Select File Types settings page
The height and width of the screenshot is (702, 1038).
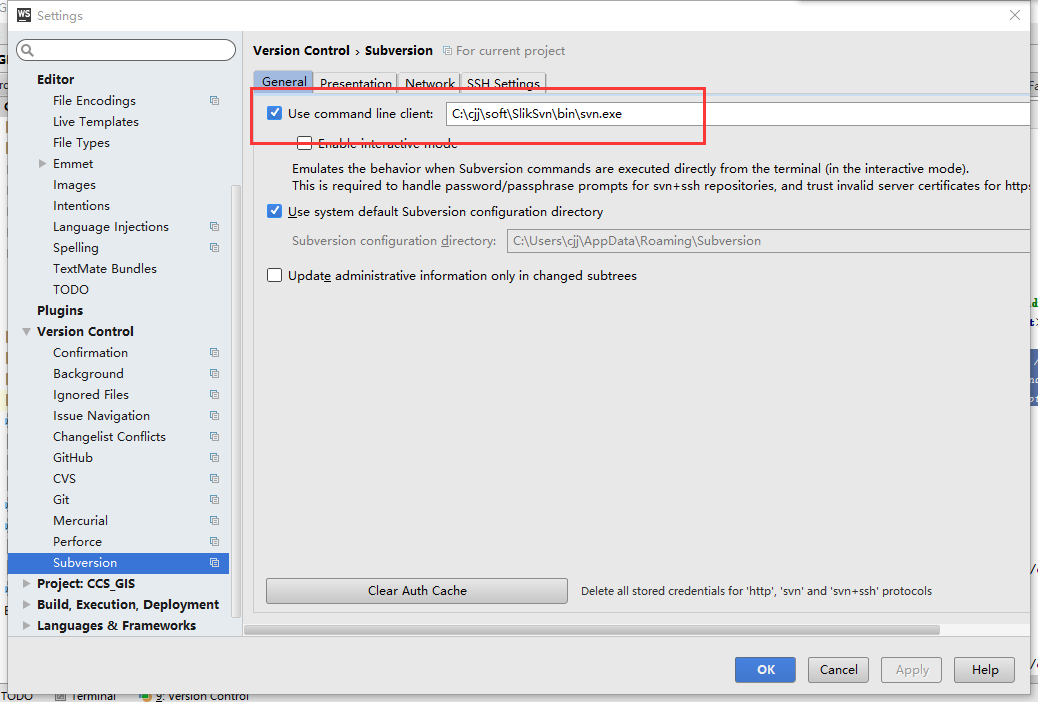[x=81, y=143]
